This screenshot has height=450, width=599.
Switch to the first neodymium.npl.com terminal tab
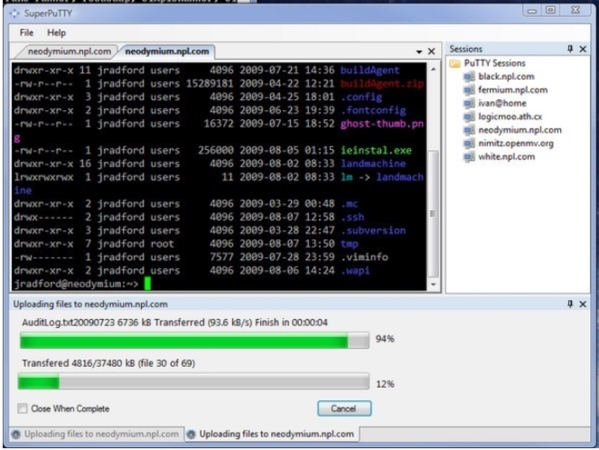click(69, 52)
